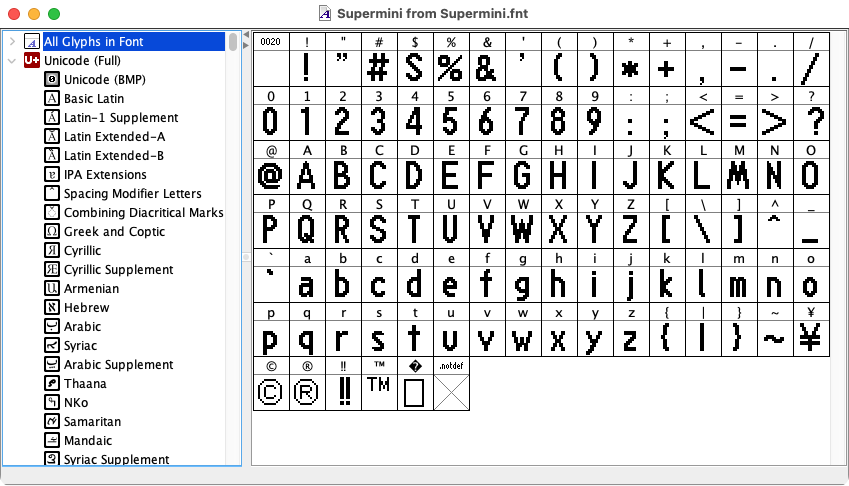Click the NKo block icon
This screenshot has width=849, height=486.
coord(52,402)
